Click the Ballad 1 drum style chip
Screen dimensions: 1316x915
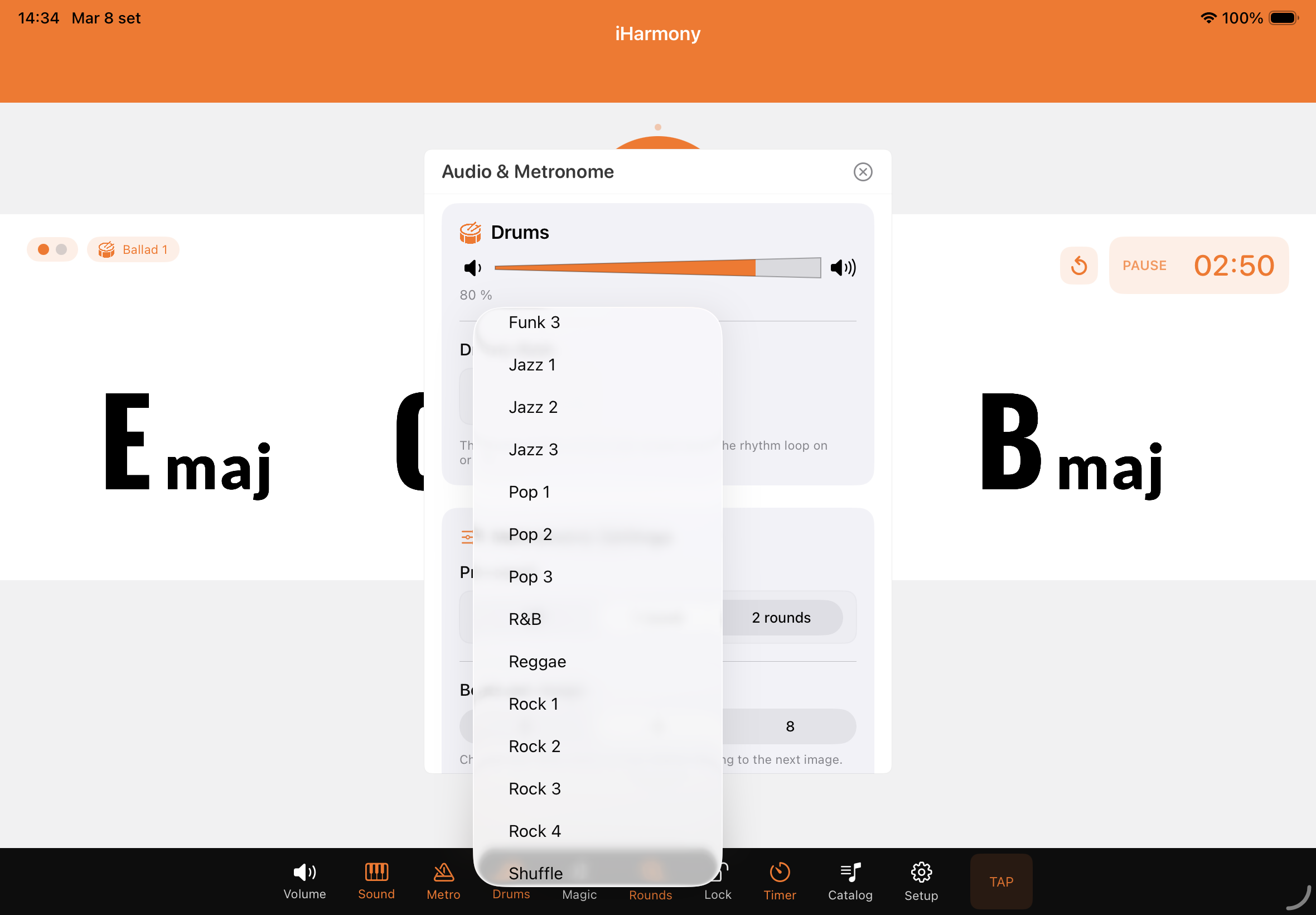pyautogui.click(x=133, y=249)
